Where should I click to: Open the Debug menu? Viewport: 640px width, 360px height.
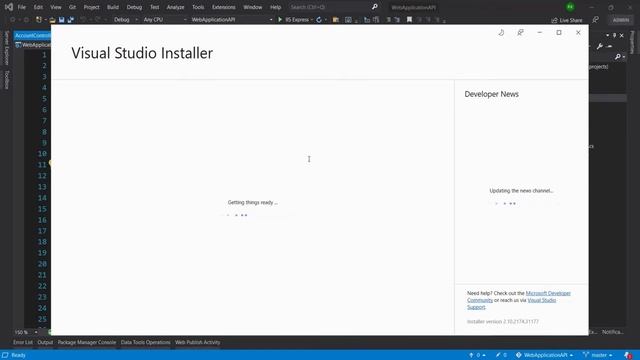[134, 7]
